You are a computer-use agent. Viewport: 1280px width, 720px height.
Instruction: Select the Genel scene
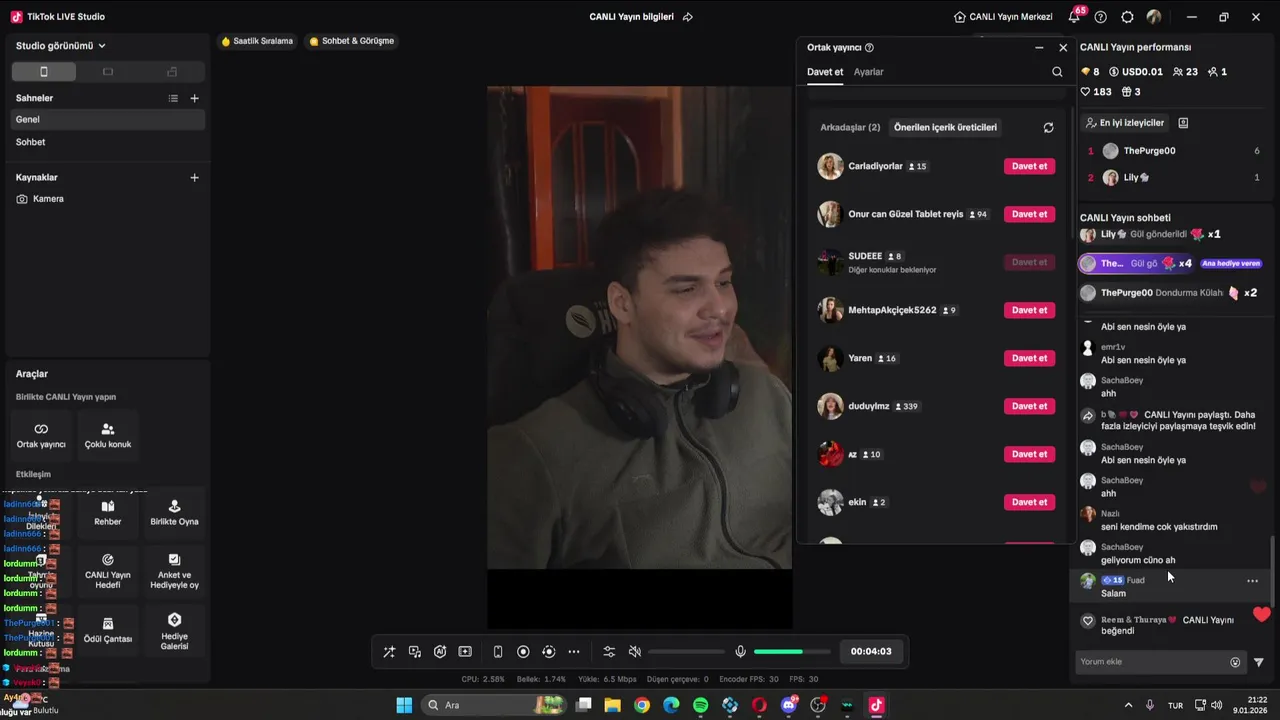click(x=108, y=119)
